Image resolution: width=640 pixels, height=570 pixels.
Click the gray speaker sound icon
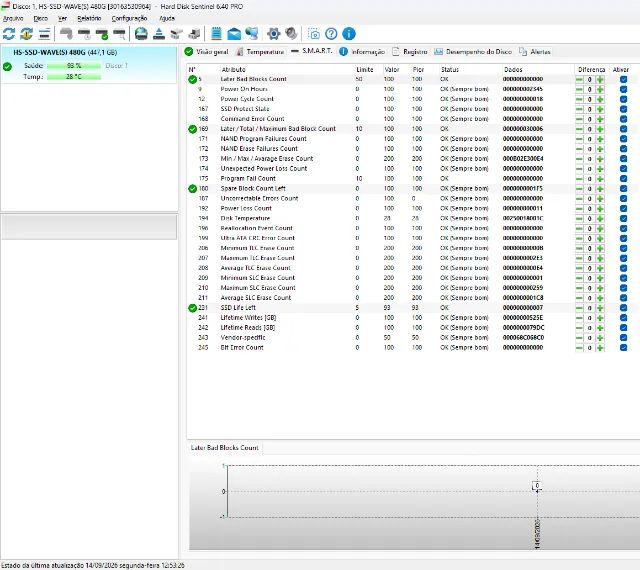[x=291, y=34]
